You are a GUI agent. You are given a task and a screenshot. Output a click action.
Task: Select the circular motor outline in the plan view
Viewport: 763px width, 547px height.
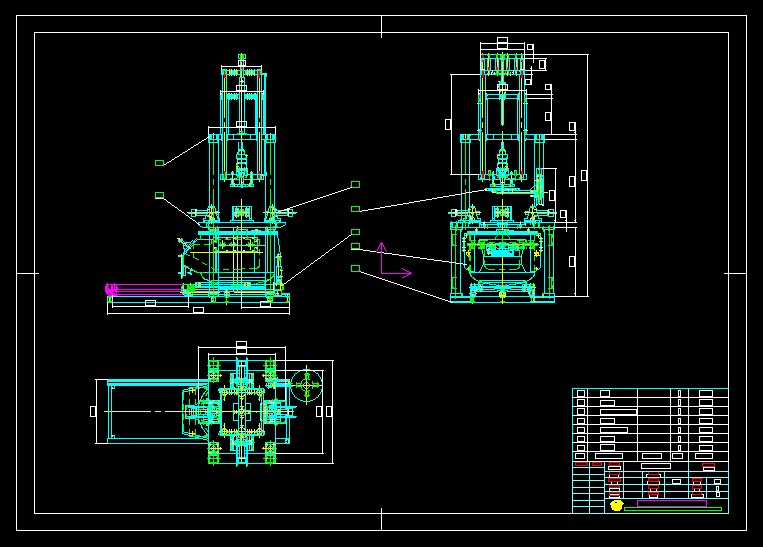pyautogui.click(x=307, y=386)
